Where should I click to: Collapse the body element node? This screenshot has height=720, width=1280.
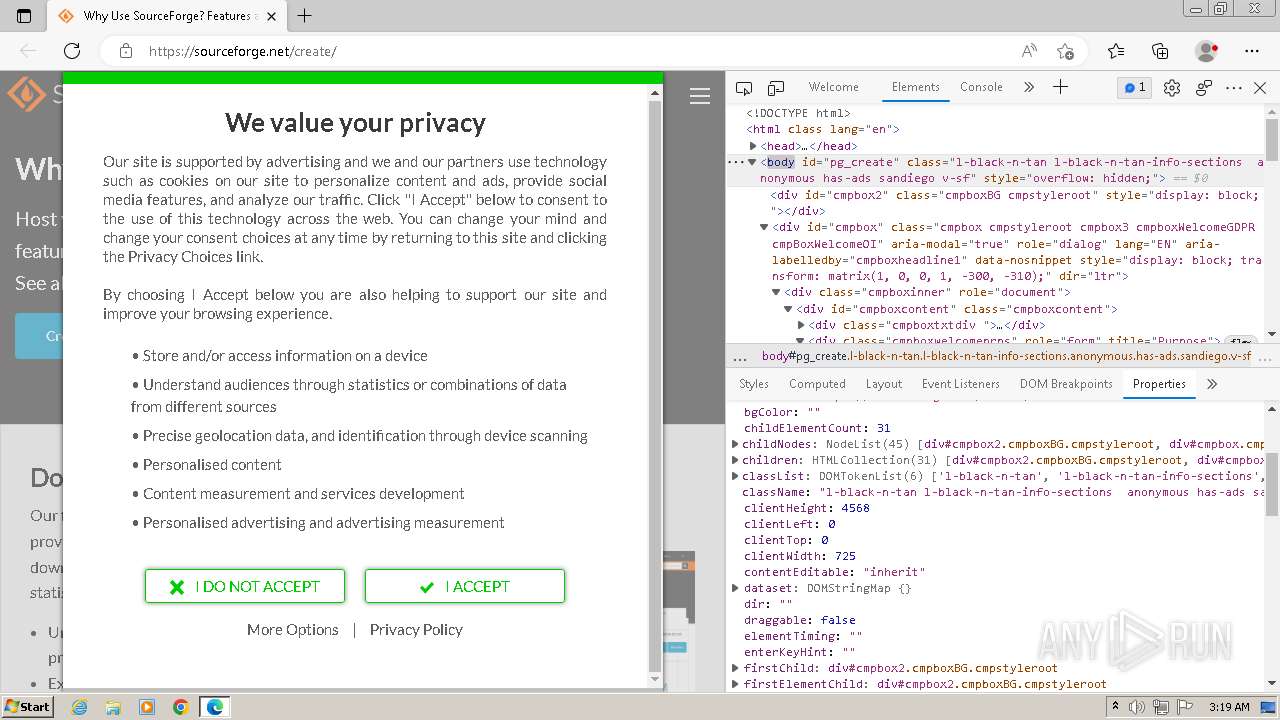point(752,162)
